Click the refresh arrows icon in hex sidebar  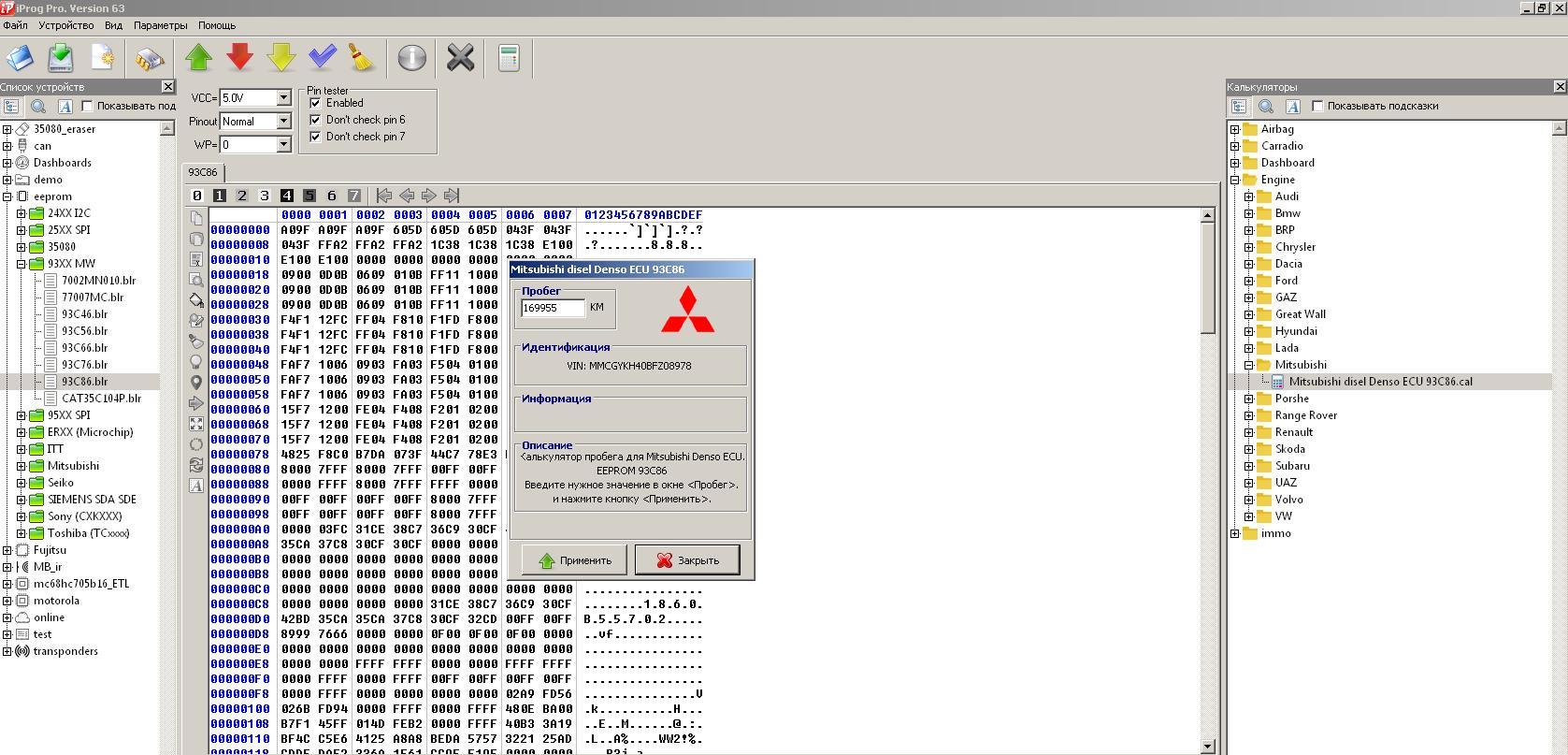[x=195, y=465]
